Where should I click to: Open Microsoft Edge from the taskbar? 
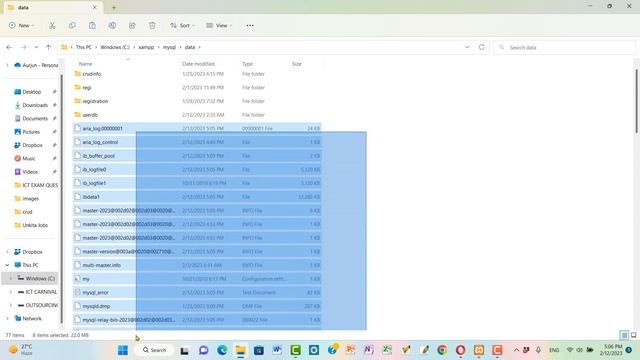click(222, 350)
